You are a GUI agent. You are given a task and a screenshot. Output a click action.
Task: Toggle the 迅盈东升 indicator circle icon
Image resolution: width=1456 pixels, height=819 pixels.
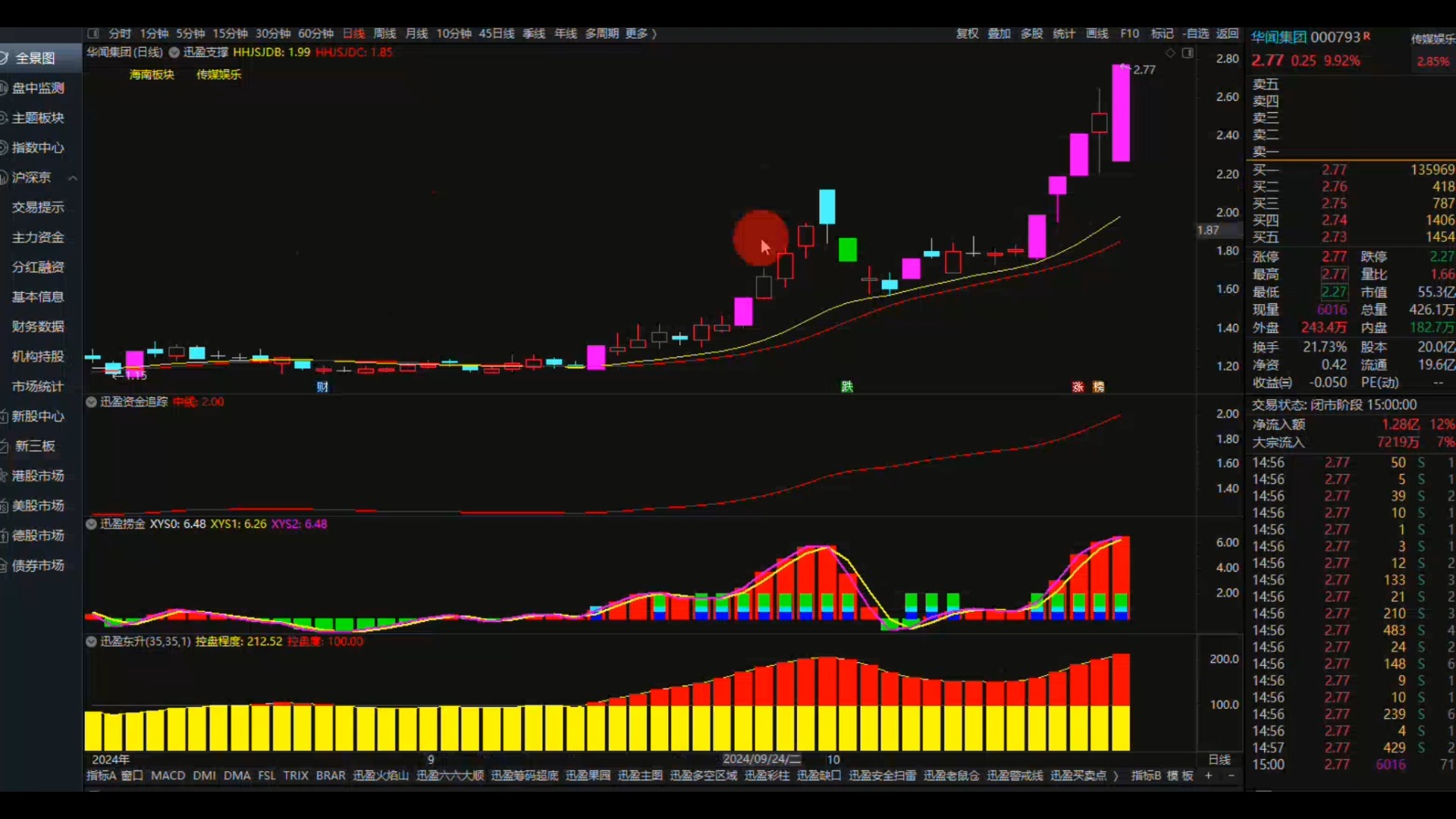click(91, 642)
